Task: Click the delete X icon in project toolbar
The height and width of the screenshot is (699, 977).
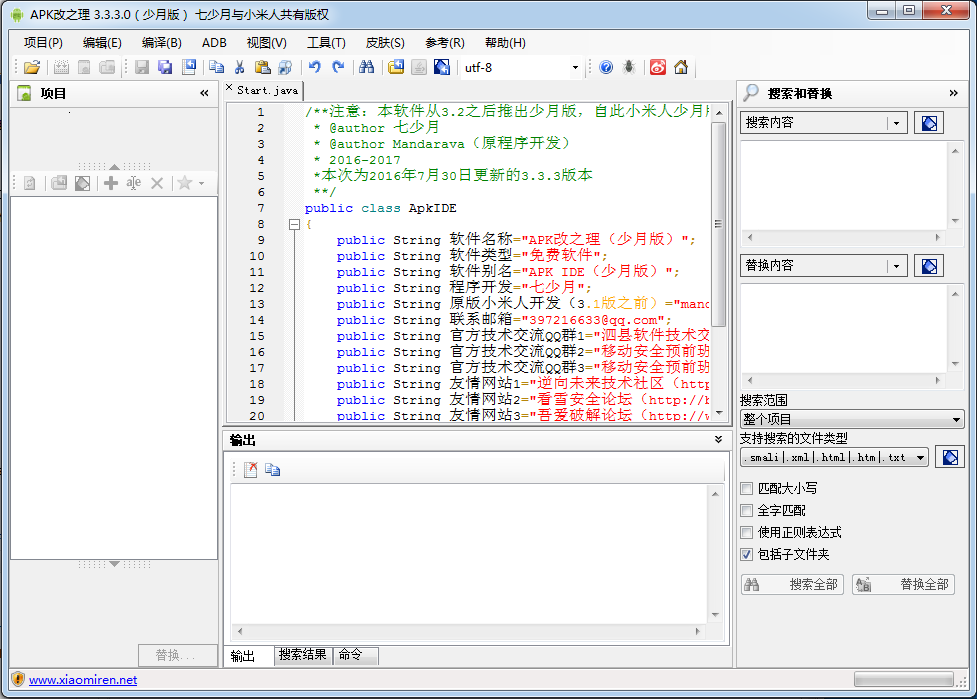Action: pos(157,183)
